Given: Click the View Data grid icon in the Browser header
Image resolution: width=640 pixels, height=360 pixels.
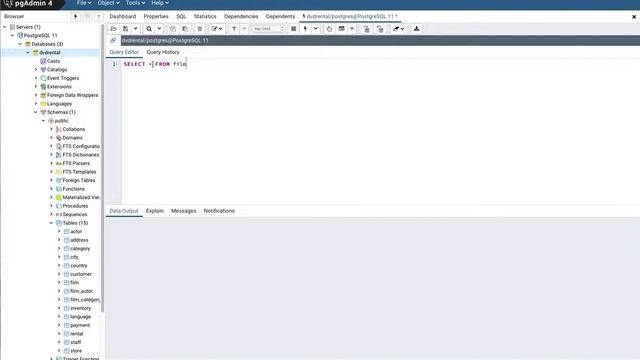Looking at the screenshot, I should click(x=87, y=16).
